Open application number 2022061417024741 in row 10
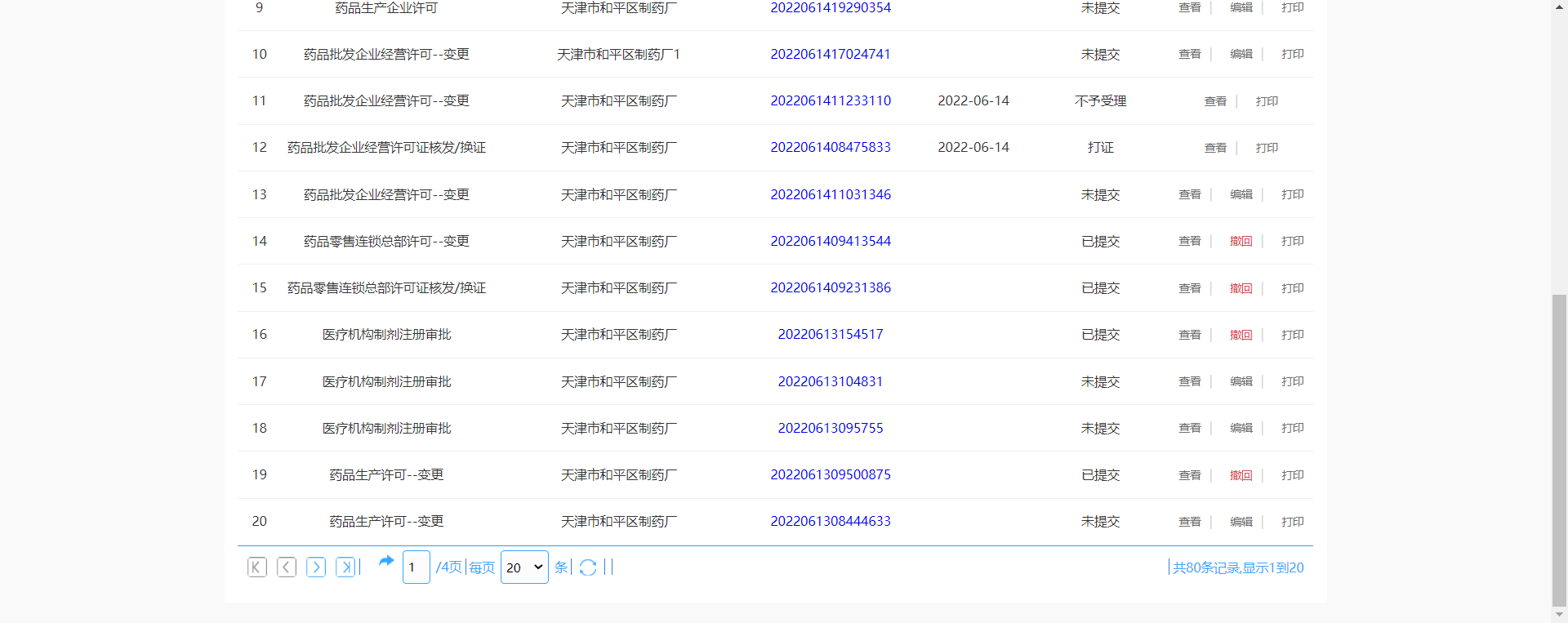Screen dimensions: 1568x623 pyautogui.click(x=831, y=55)
